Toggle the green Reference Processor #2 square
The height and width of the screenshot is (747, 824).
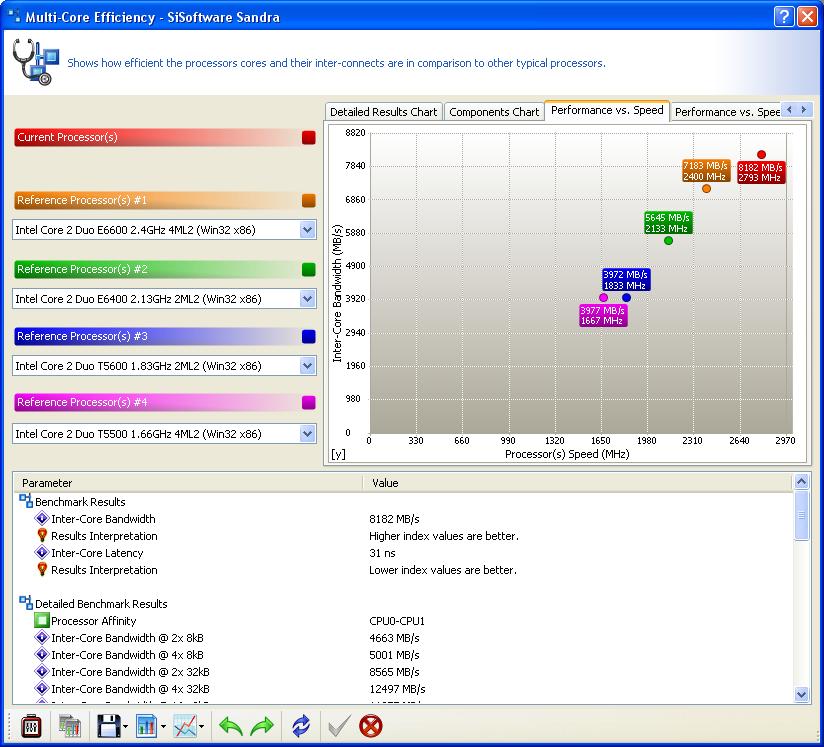coord(308,270)
